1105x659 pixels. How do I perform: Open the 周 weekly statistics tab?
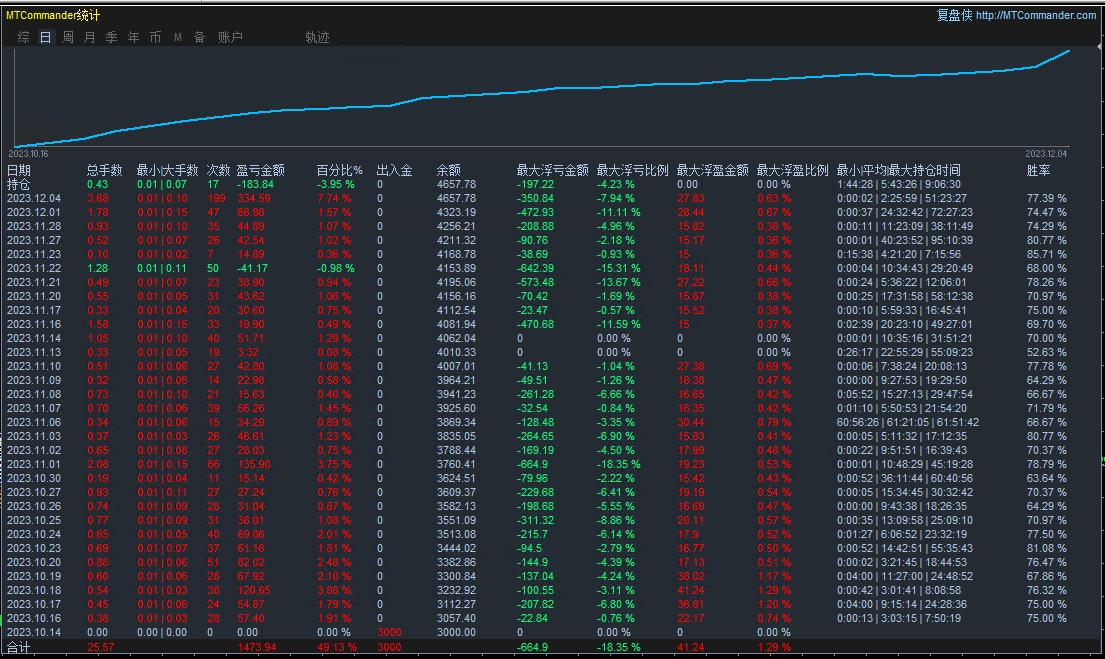tap(68, 37)
